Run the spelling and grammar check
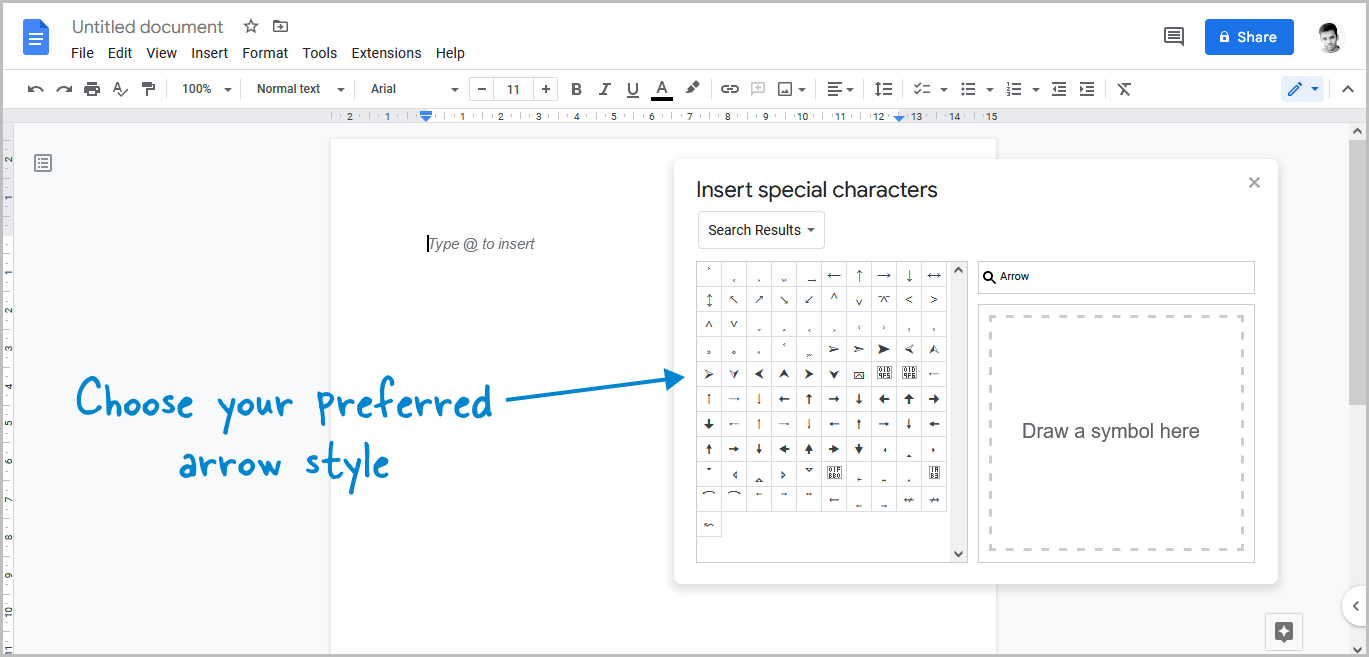The image size is (1369, 657). click(120, 88)
